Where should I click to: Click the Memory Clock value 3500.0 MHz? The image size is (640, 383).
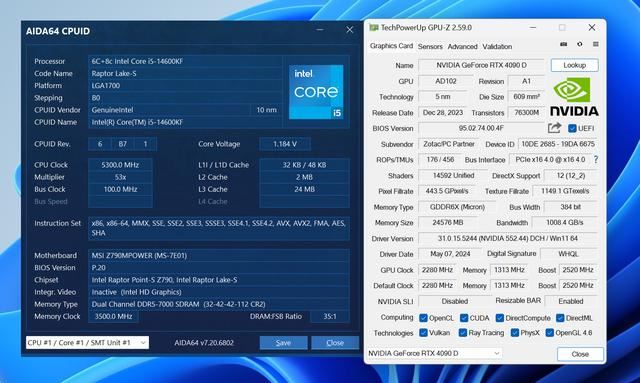(x=113, y=316)
